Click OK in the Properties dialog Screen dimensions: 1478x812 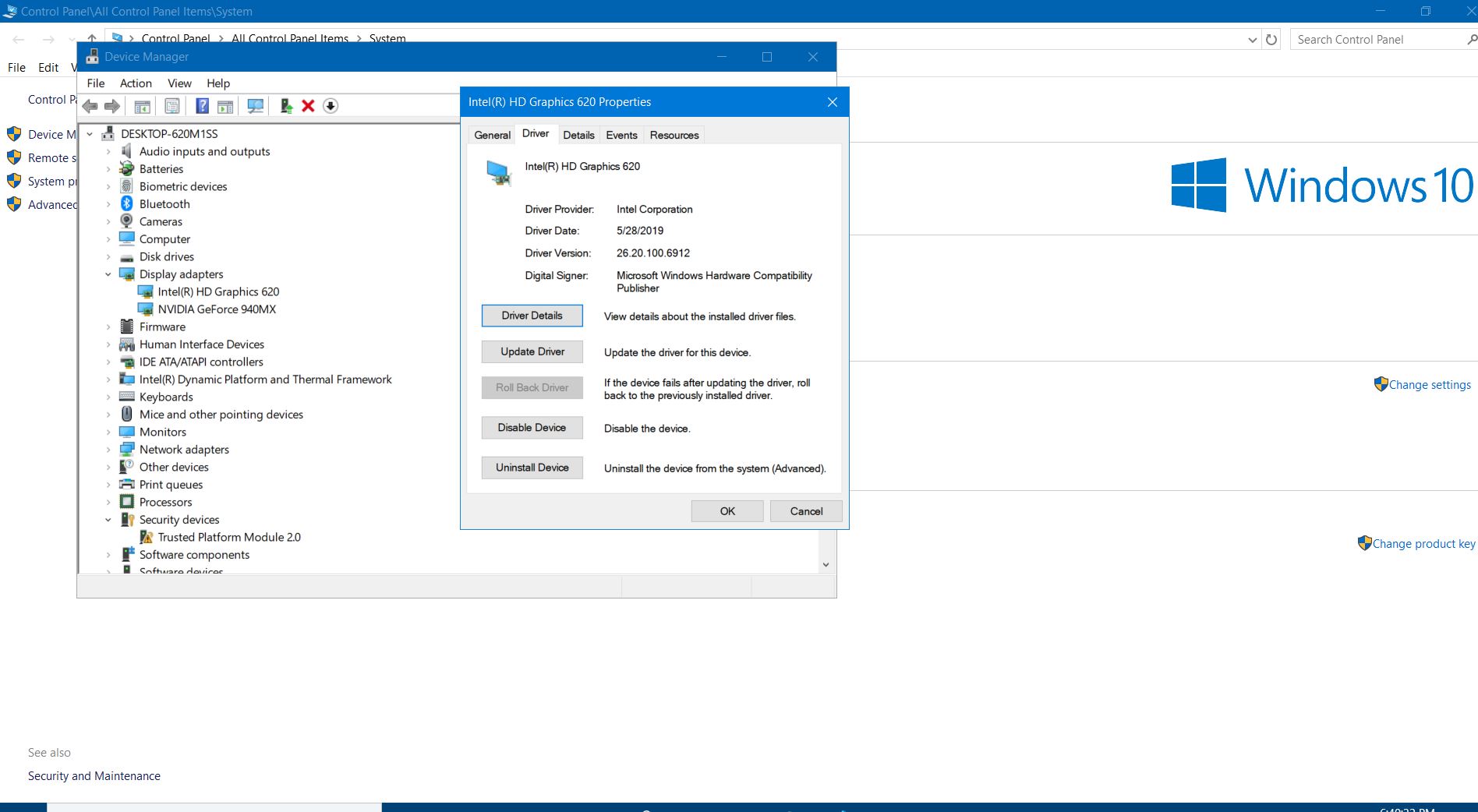click(727, 511)
